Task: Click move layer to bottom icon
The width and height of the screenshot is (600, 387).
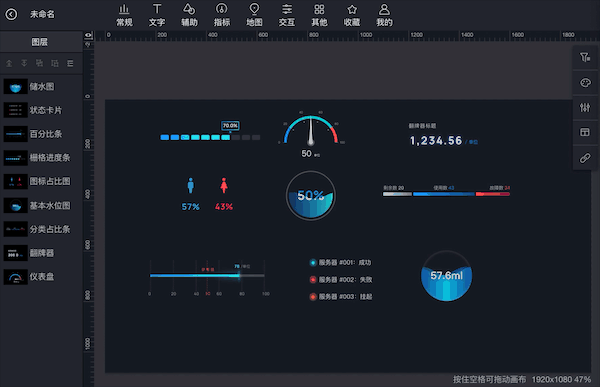Action: click(24, 63)
